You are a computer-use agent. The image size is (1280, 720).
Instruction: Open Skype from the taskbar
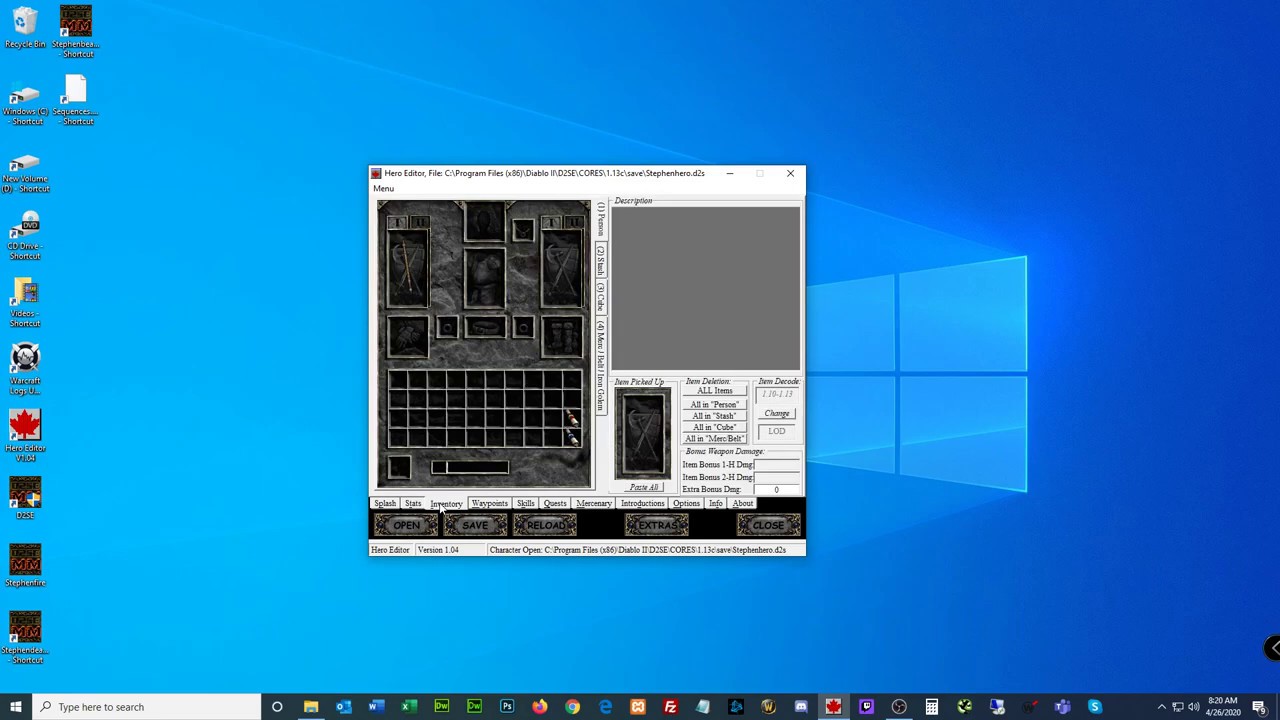click(1094, 707)
